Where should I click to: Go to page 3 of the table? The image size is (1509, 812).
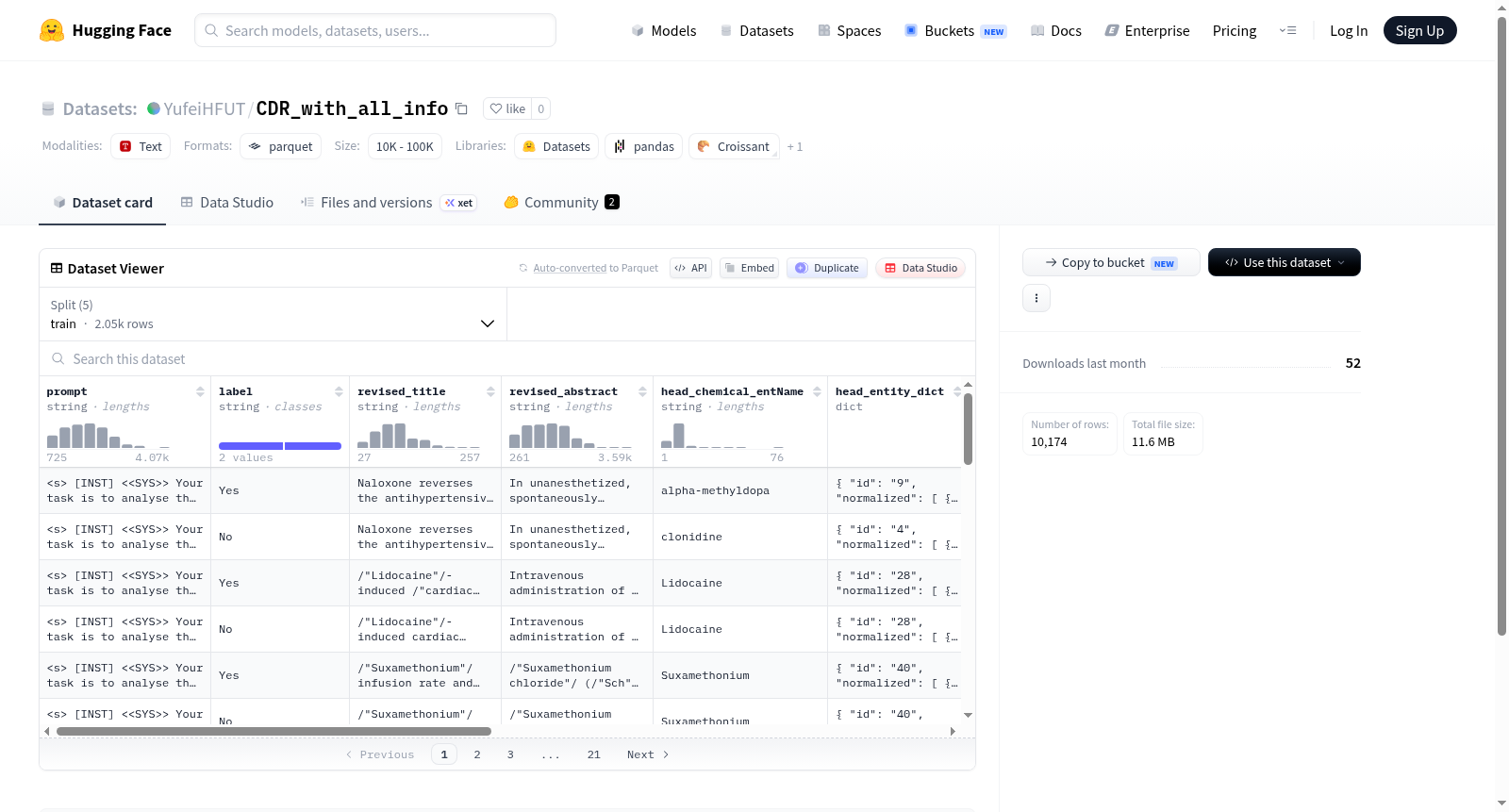coord(510,754)
